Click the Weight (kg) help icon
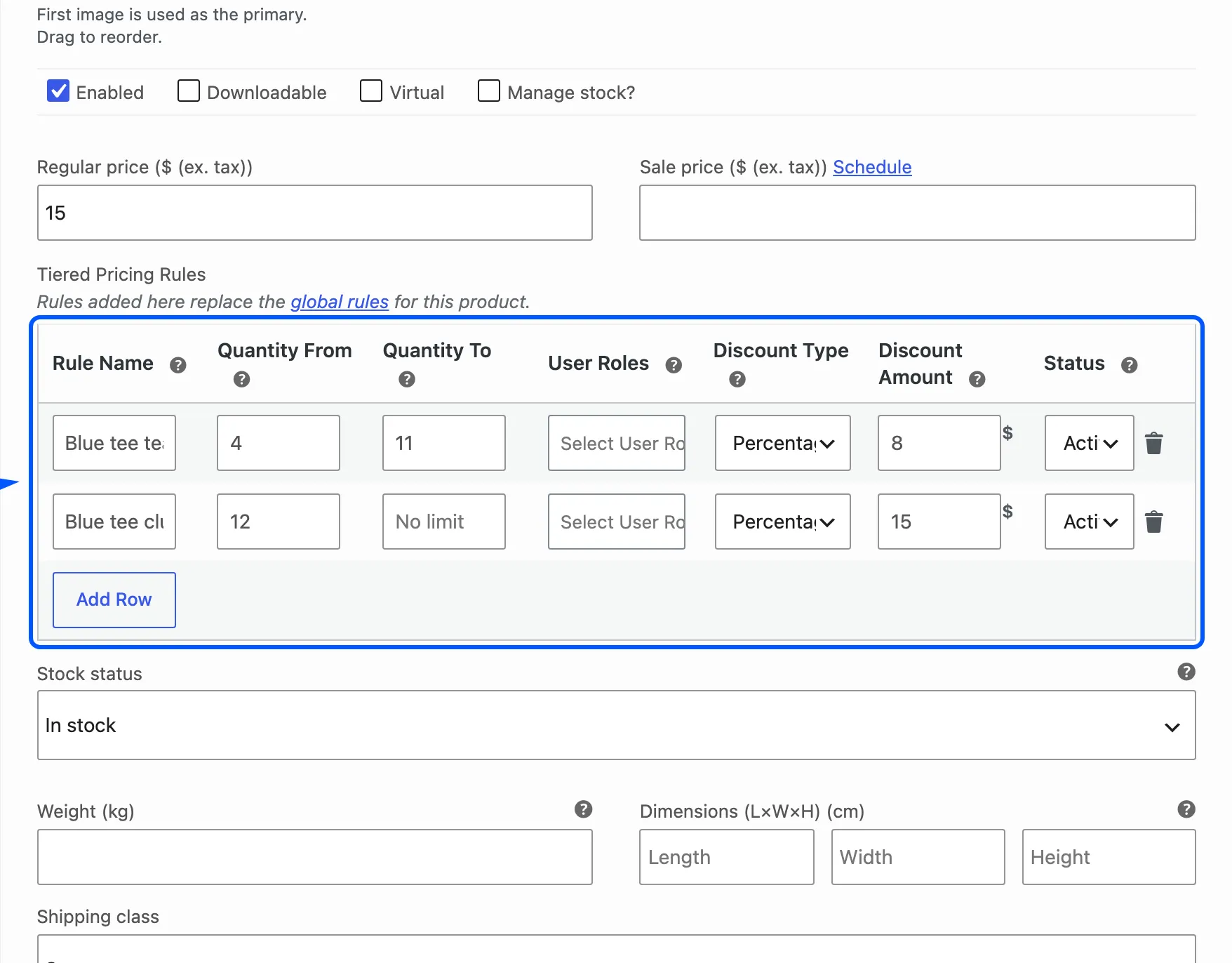This screenshot has height=963, width=1232. [584, 809]
